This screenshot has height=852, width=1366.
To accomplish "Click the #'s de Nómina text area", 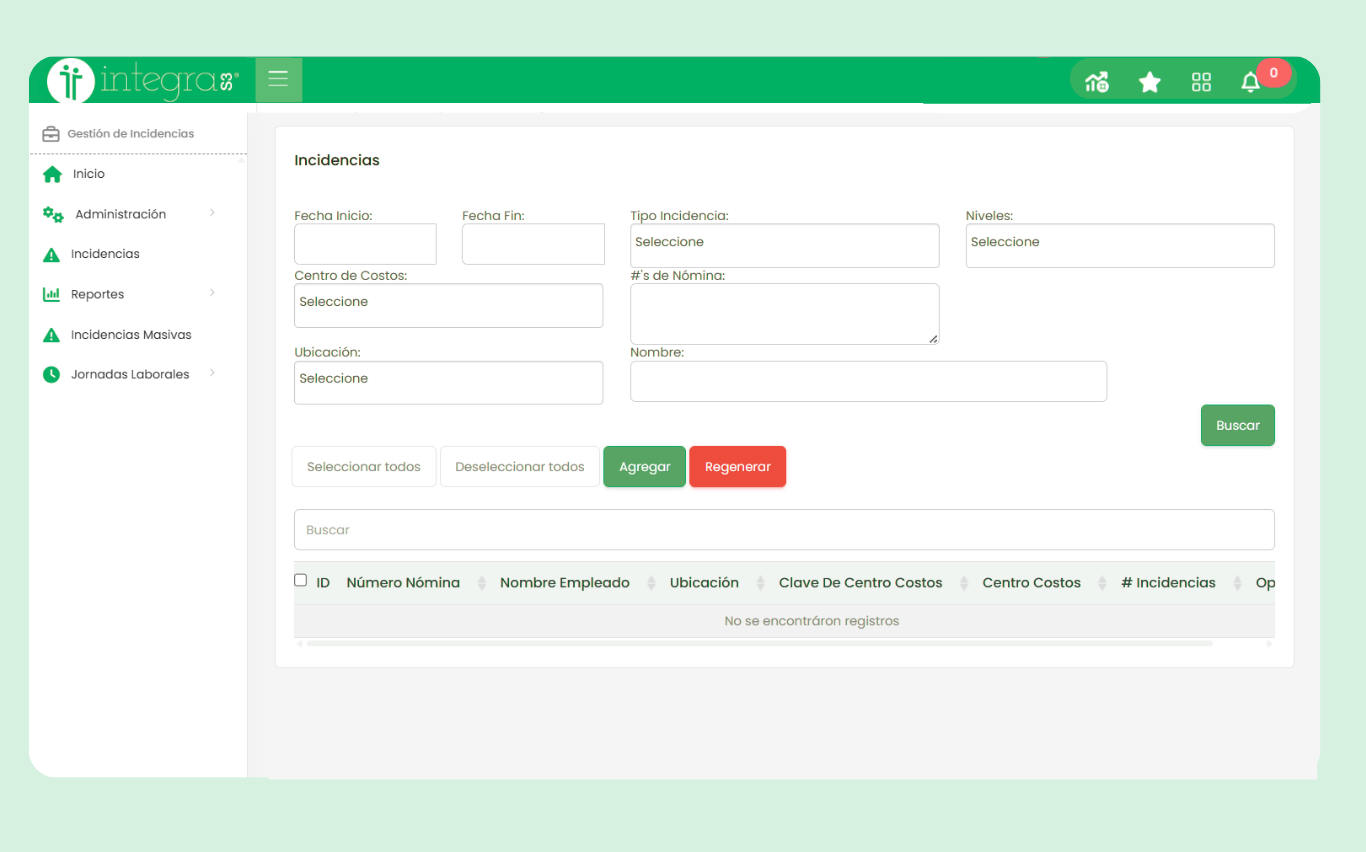I will (785, 314).
